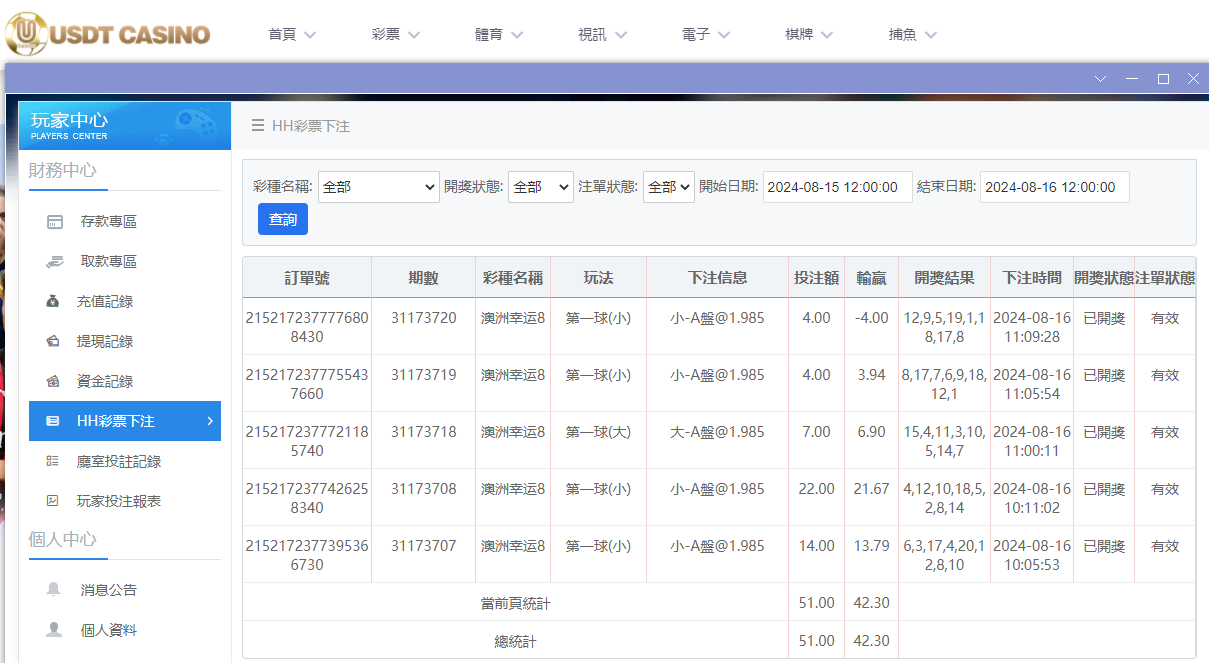Click the 開始日期 start date input field
The width and height of the screenshot is (1209, 663).
[x=837, y=186]
